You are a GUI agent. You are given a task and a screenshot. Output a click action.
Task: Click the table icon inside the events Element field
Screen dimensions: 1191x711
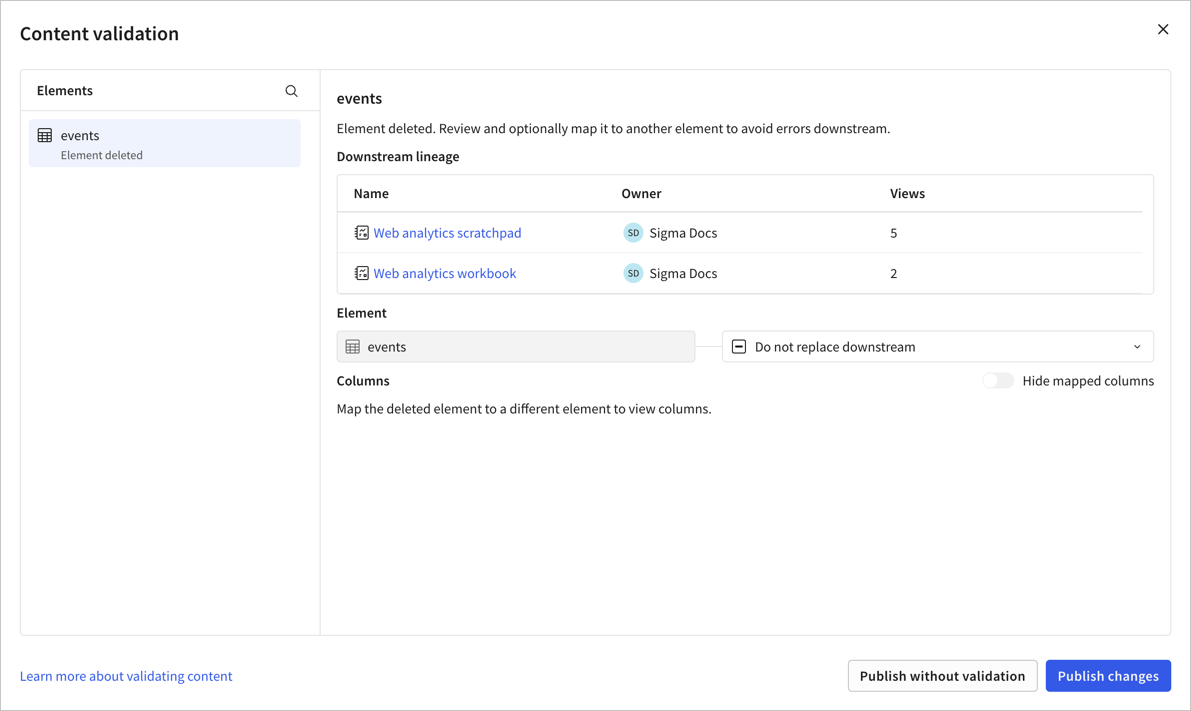[x=352, y=346]
